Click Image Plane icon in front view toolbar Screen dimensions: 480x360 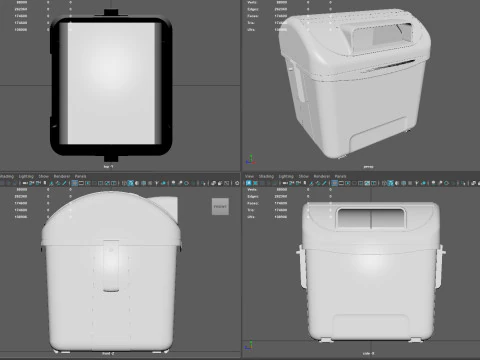[51, 183]
